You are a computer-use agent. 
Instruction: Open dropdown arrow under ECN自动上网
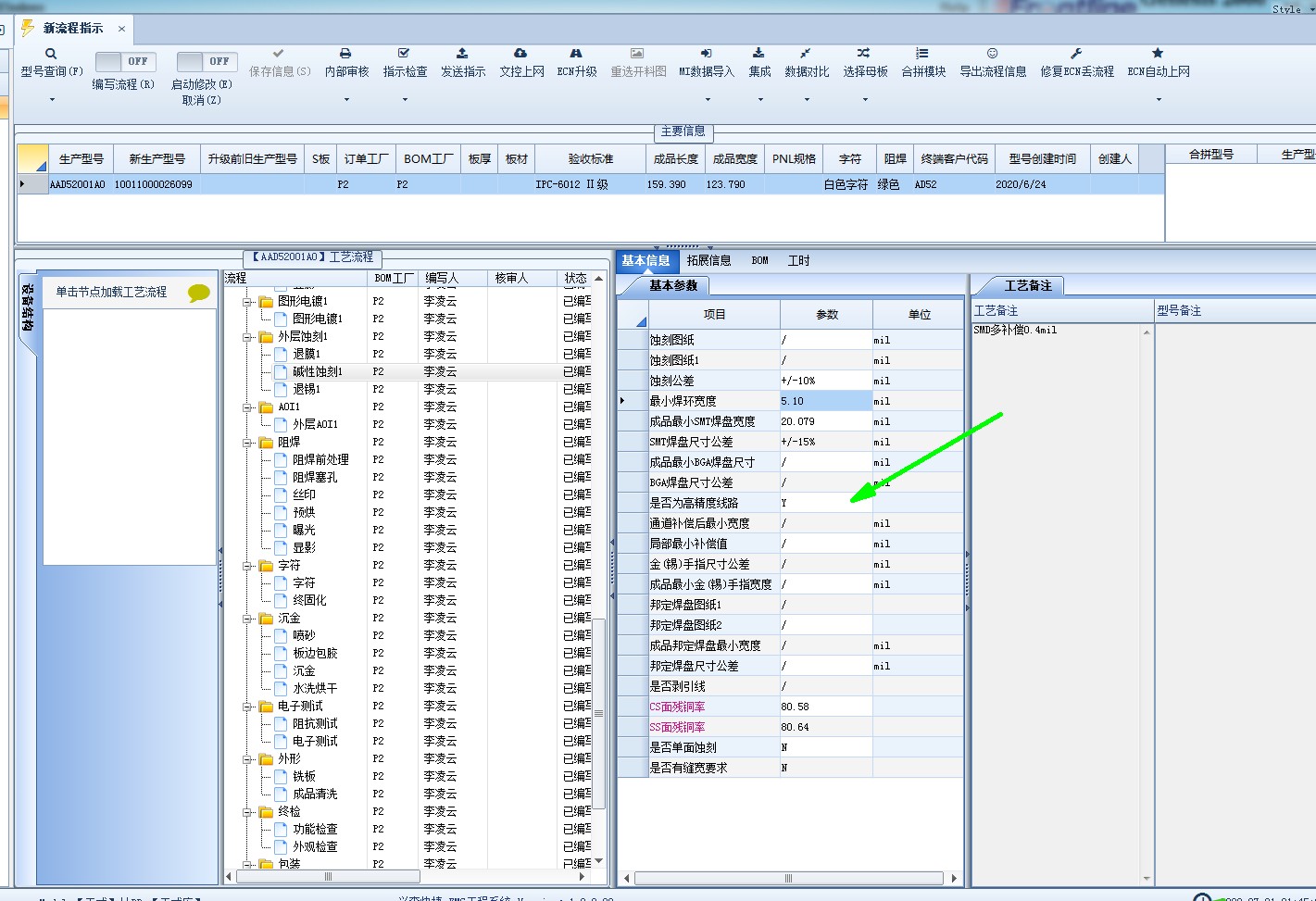[x=1159, y=100]
